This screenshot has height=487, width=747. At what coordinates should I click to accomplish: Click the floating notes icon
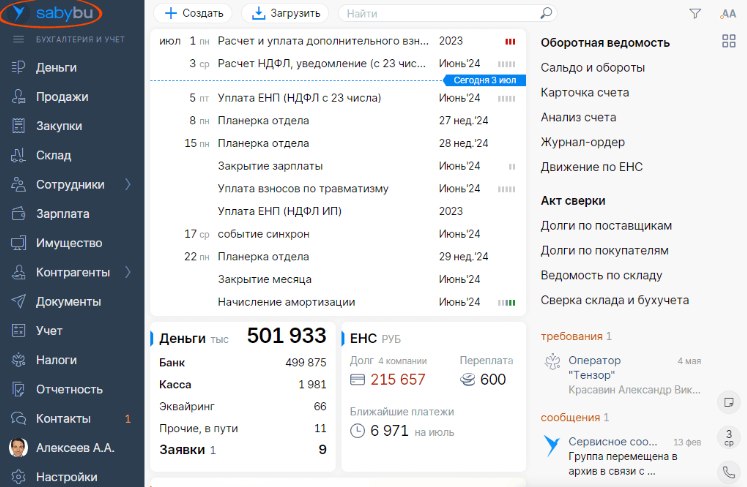pyautogui.click(x=728, y=403)
